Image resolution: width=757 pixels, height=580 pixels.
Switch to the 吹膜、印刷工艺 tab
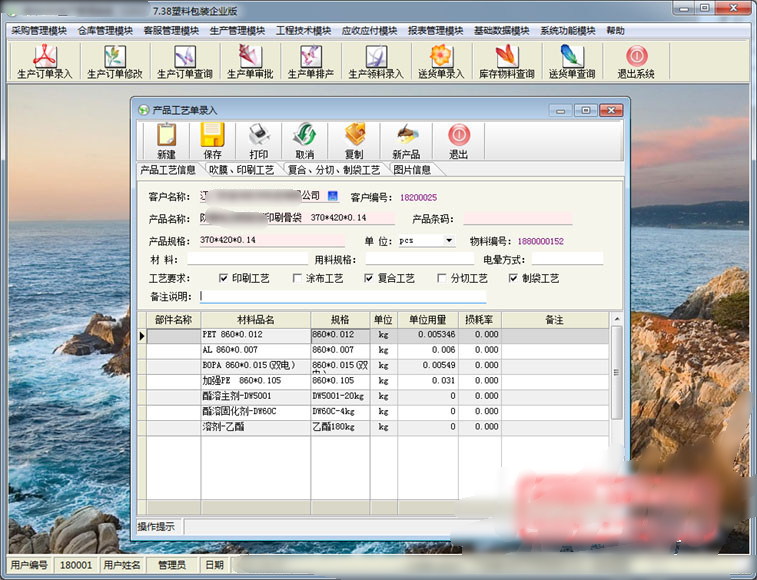[242, 170]
